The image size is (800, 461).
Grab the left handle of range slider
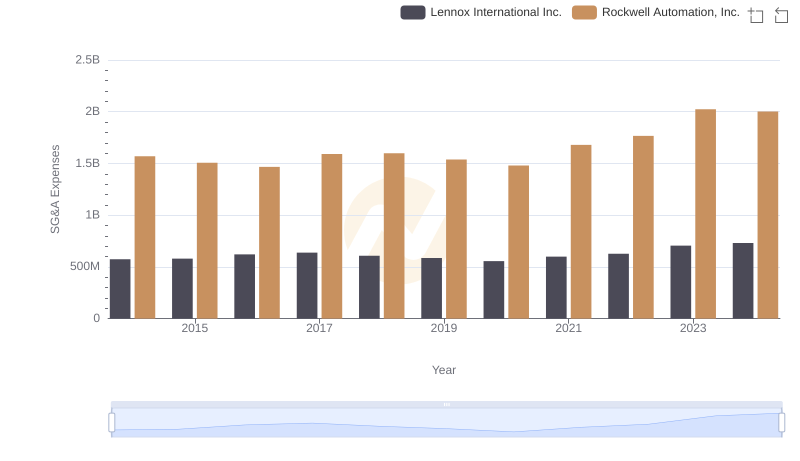click(112, 423)
